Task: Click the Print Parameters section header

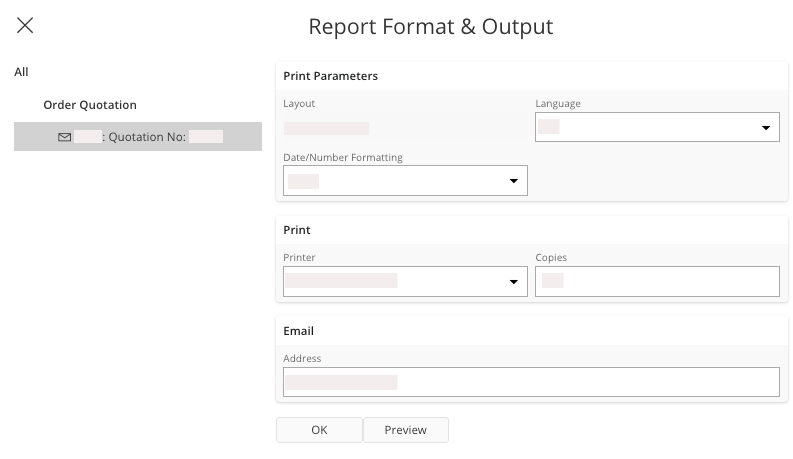Action: click(x=331, y=76)
